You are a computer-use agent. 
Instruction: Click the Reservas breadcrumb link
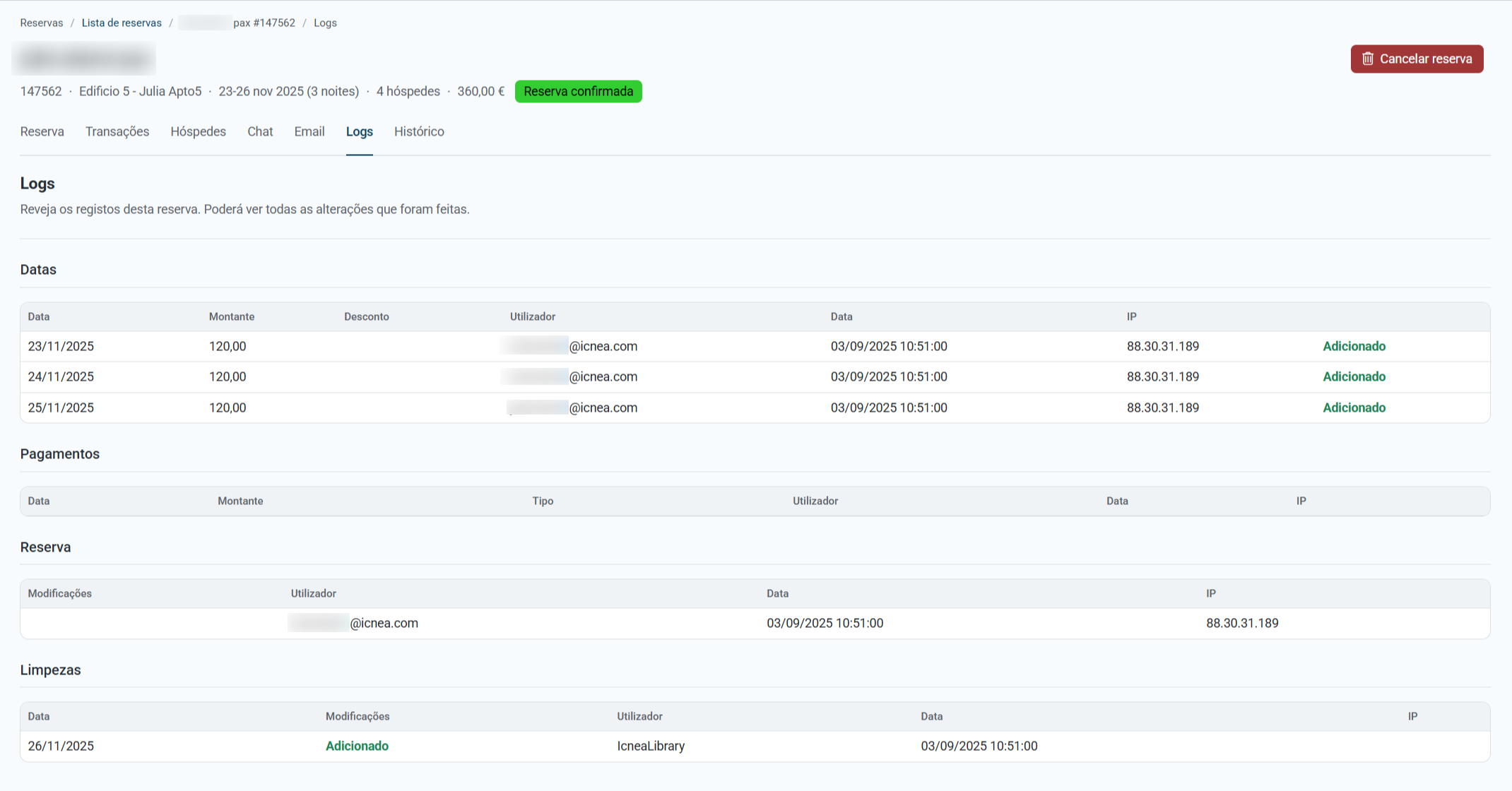tap(41, 23)
